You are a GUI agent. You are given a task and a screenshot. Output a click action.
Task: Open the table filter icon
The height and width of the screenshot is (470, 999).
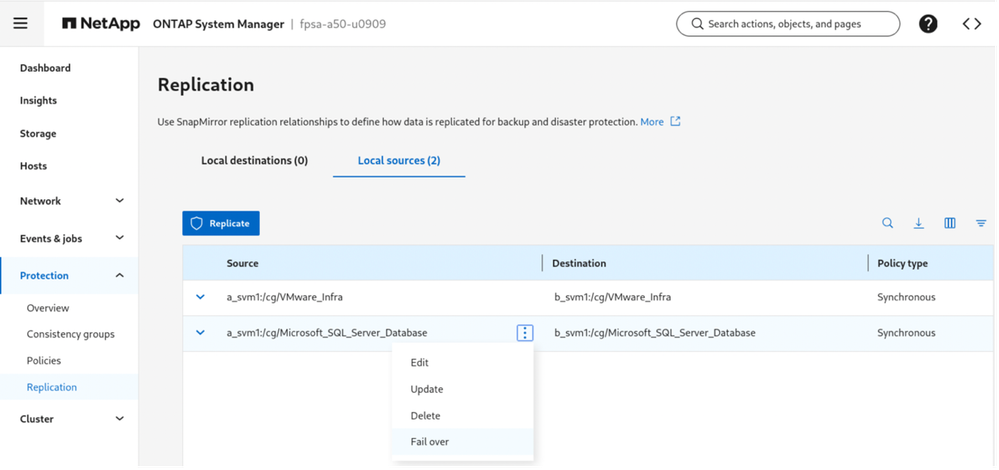(981, 223)
